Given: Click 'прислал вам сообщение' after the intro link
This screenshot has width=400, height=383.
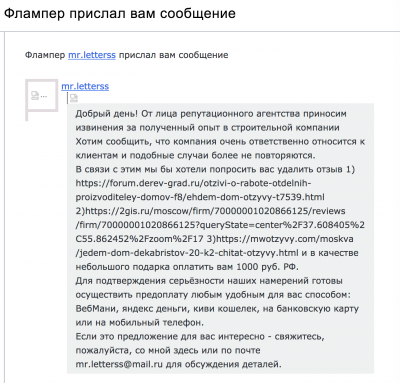Looking at the screenshot, I should pyautogui.click(x=174, y=55).
